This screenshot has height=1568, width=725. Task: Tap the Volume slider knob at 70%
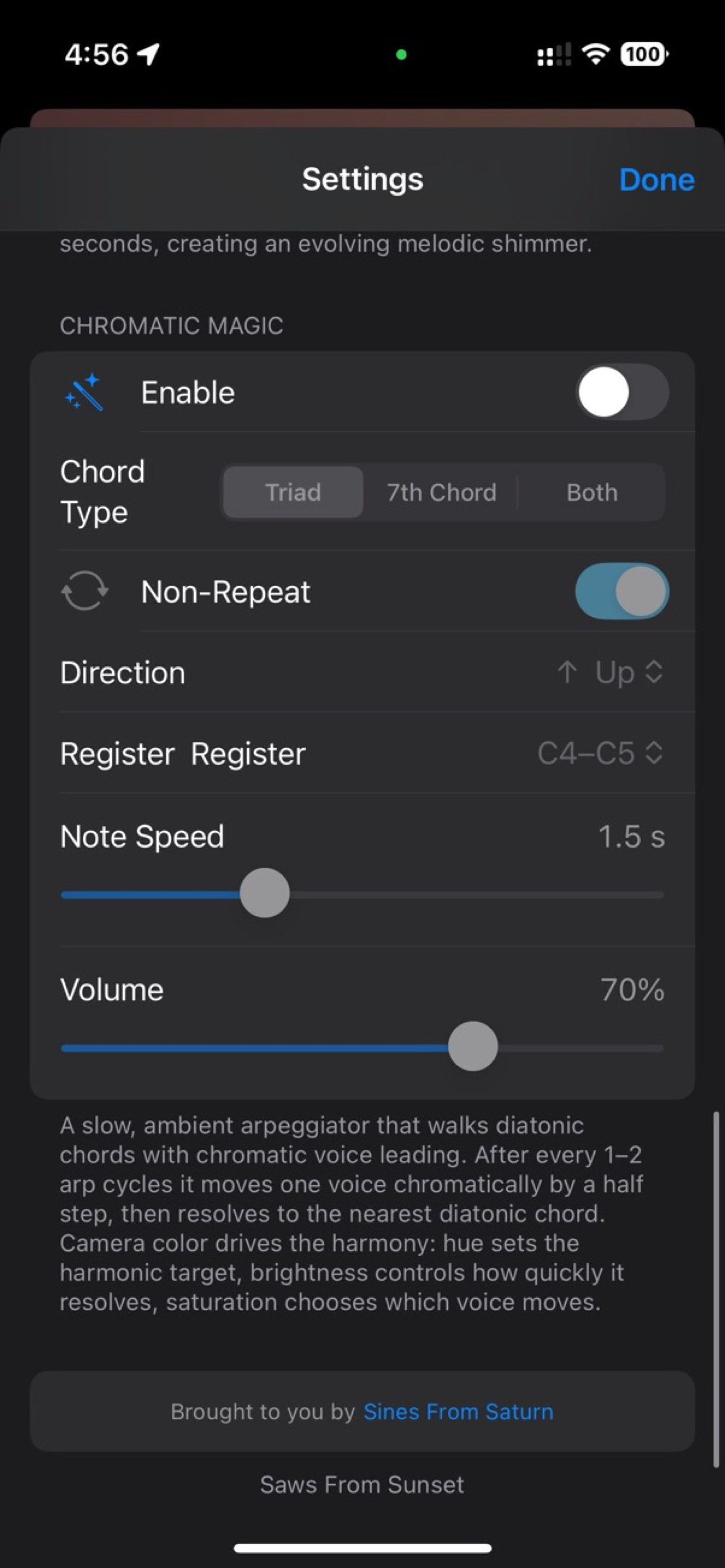click(x=473, y=1046)
